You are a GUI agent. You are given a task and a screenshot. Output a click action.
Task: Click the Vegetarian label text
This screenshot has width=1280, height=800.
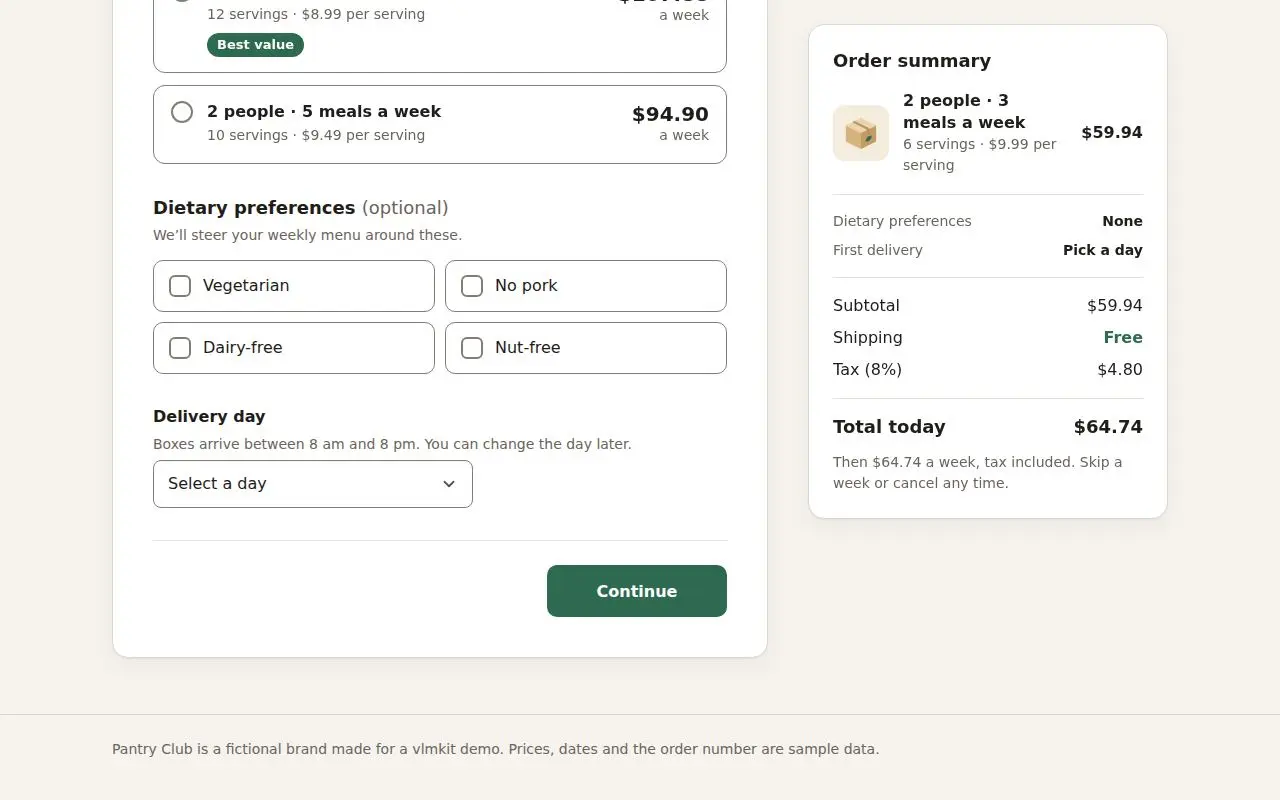246,286
